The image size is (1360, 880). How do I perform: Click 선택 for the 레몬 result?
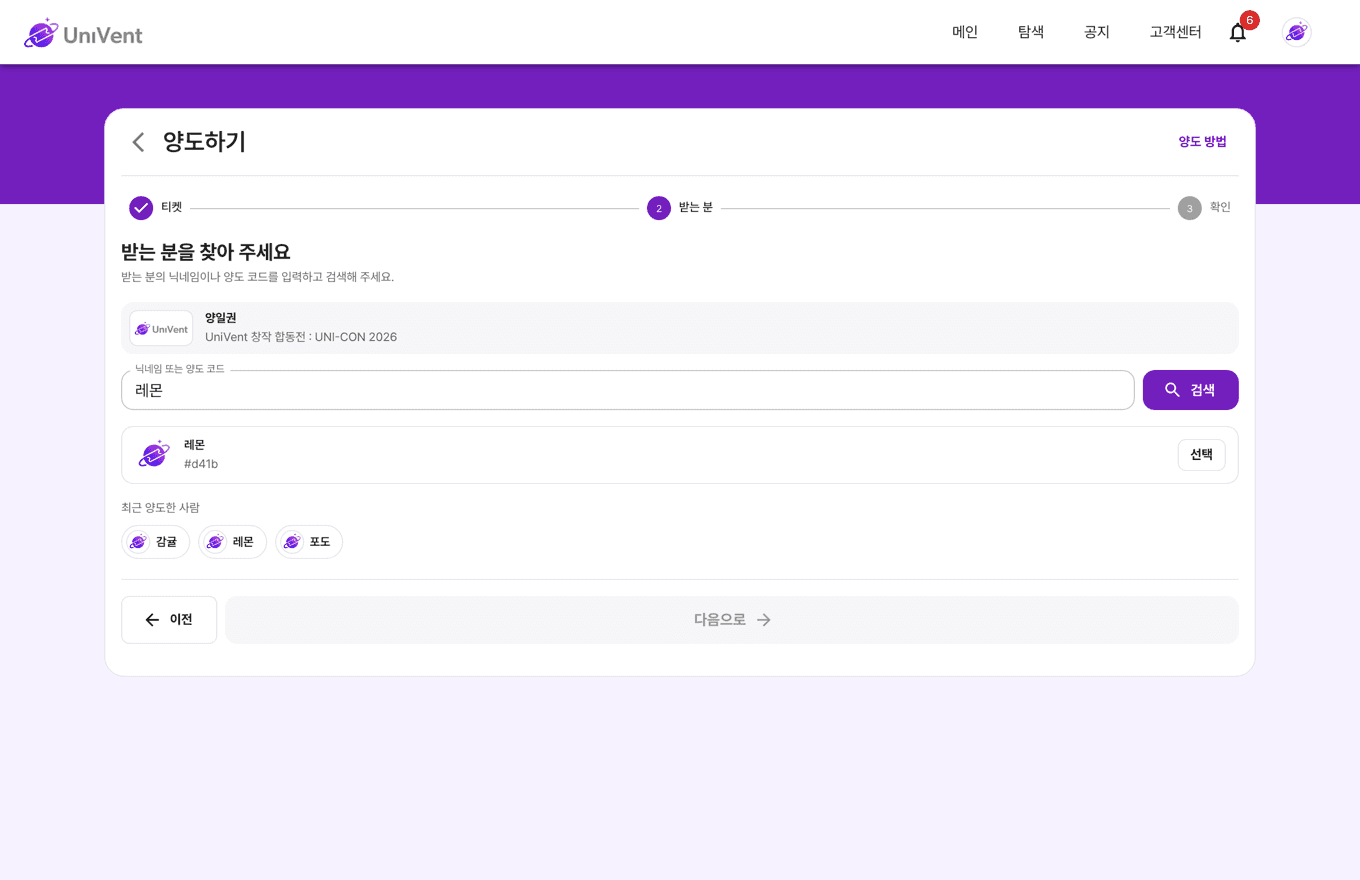click(1202, 455)
